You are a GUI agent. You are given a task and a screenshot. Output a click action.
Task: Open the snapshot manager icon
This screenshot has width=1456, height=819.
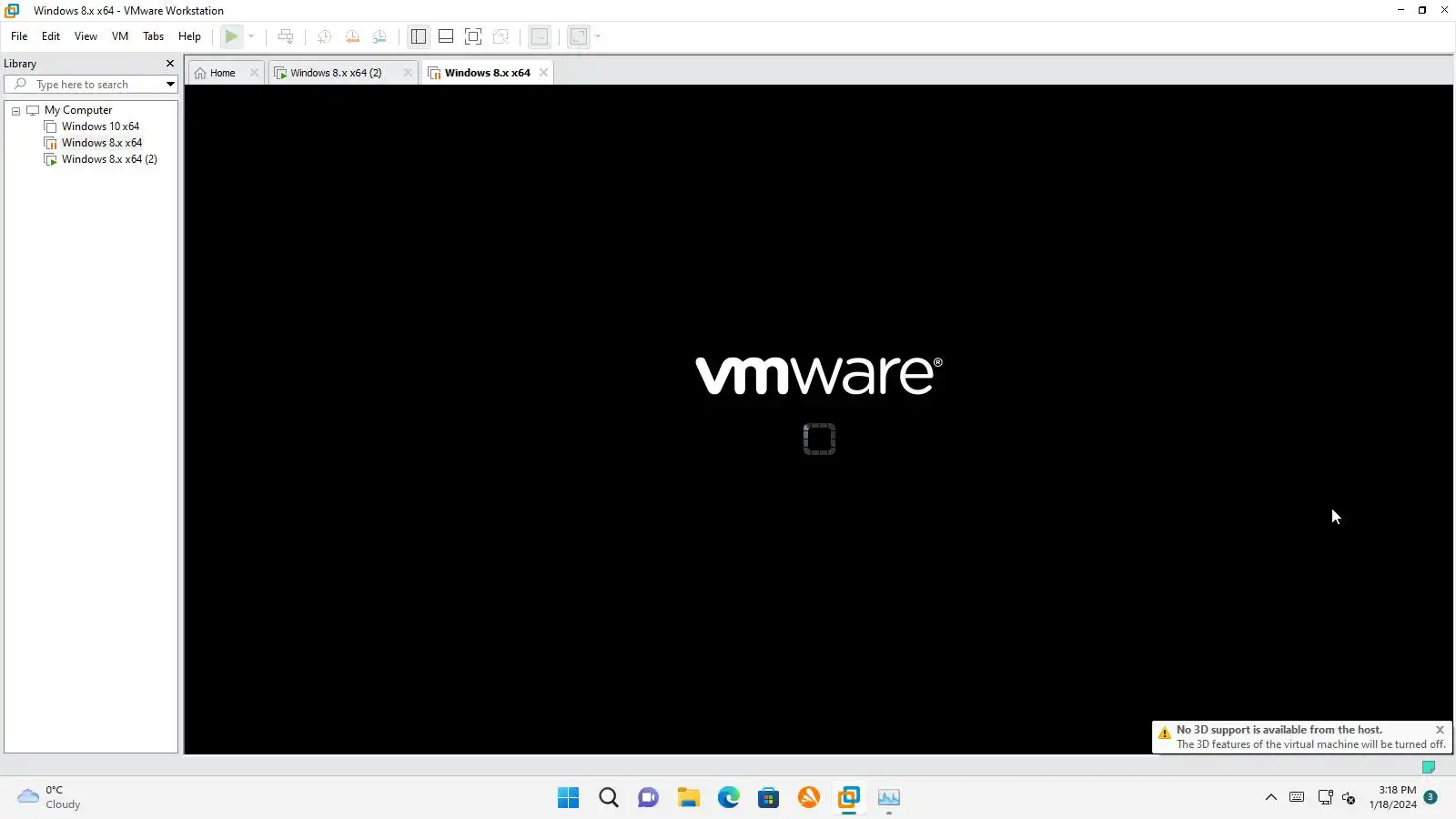(x=379, y=36)
